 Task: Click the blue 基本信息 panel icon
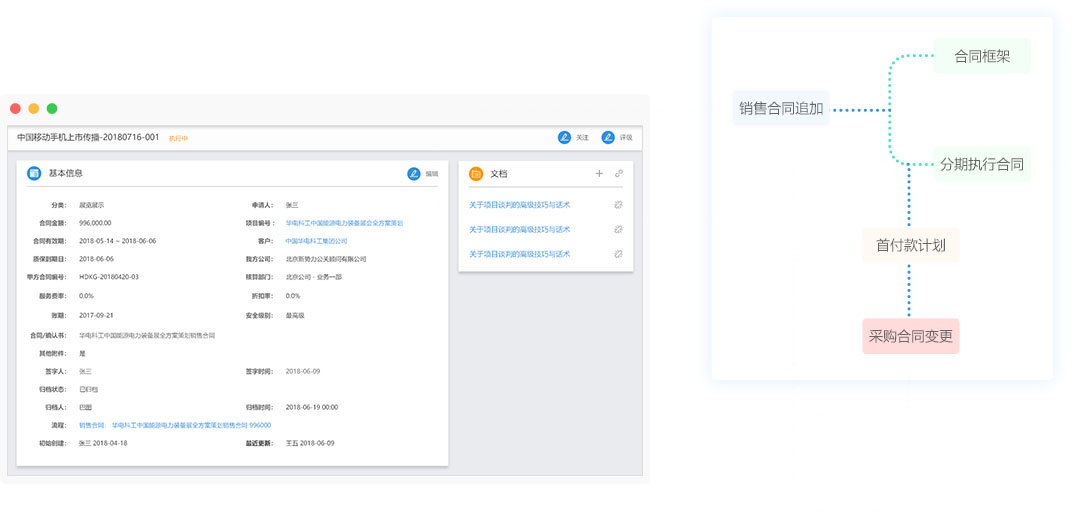pyautogui.click(x=34, y=174)
